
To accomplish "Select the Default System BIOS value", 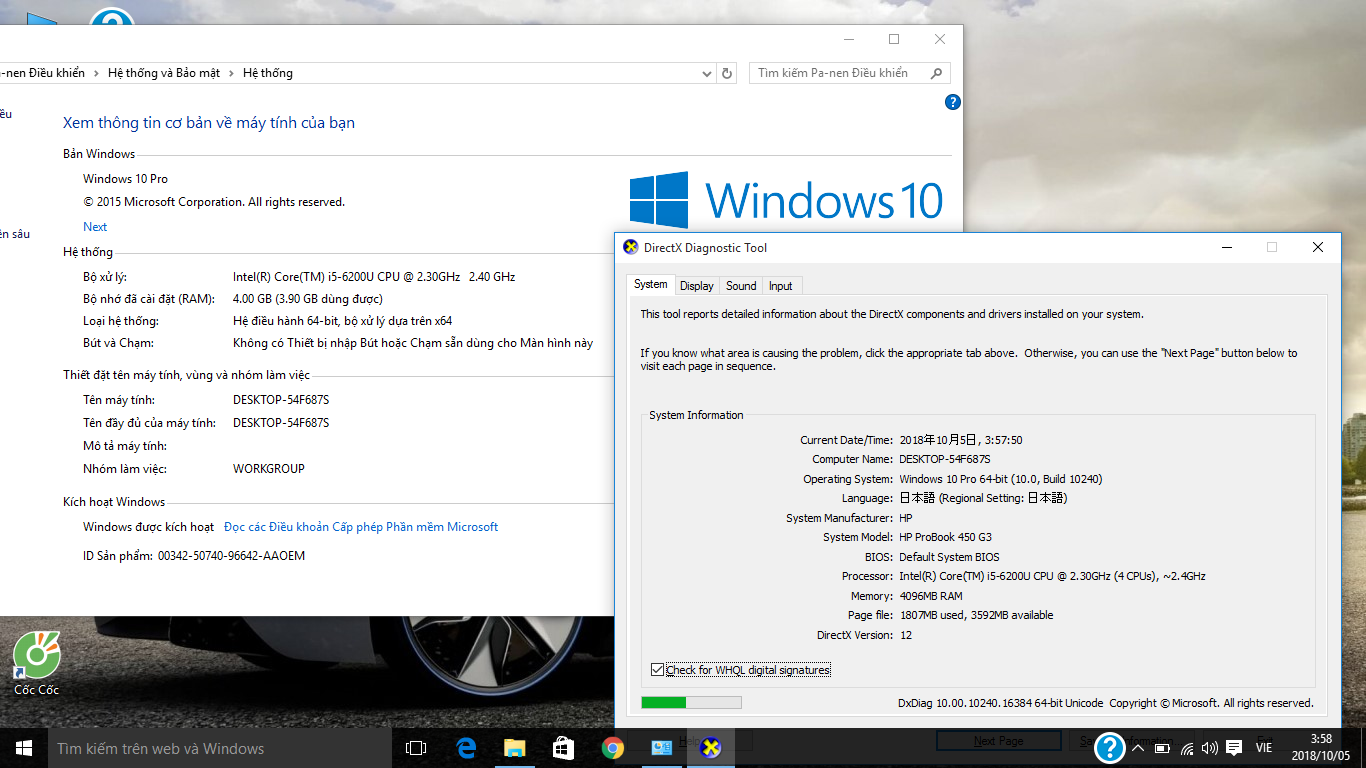I will click(x=949, y=557).
